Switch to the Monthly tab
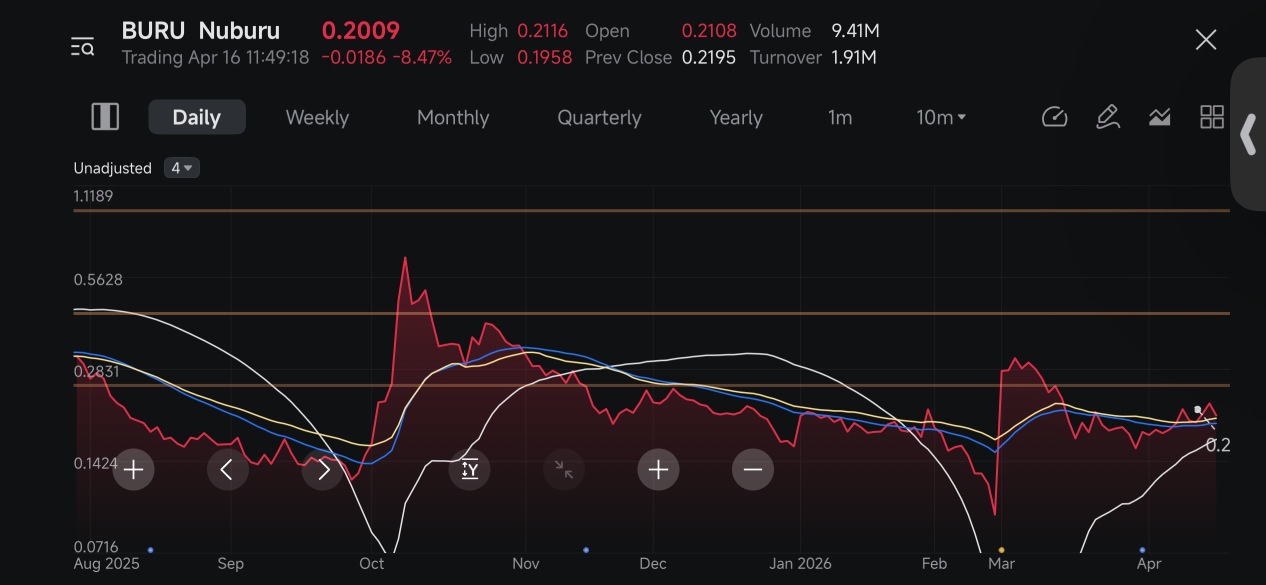The width and height of the screenshot is (1266, 585). coord(453,117)
